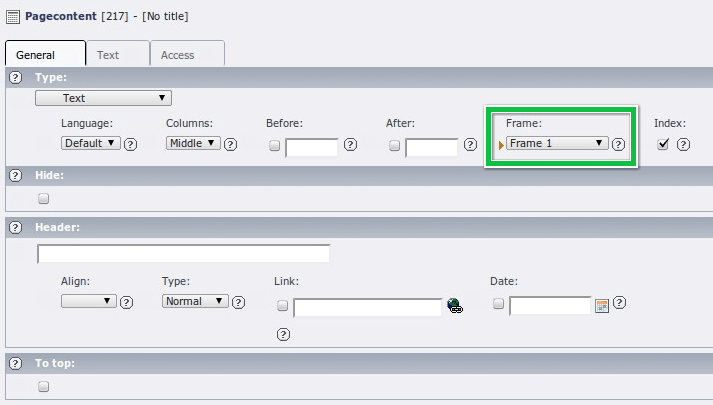The width and height of the screenshot is (713, 405).
Task: Open the Frame dropdown
Action: tap(557, 144)
